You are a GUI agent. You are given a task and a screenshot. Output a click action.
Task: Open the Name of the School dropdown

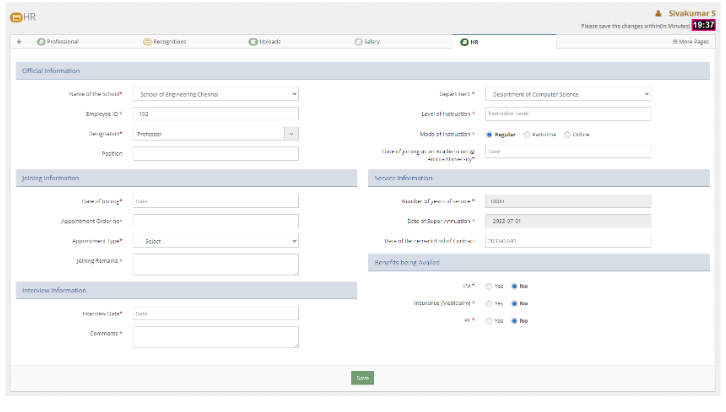coord(216,94)
